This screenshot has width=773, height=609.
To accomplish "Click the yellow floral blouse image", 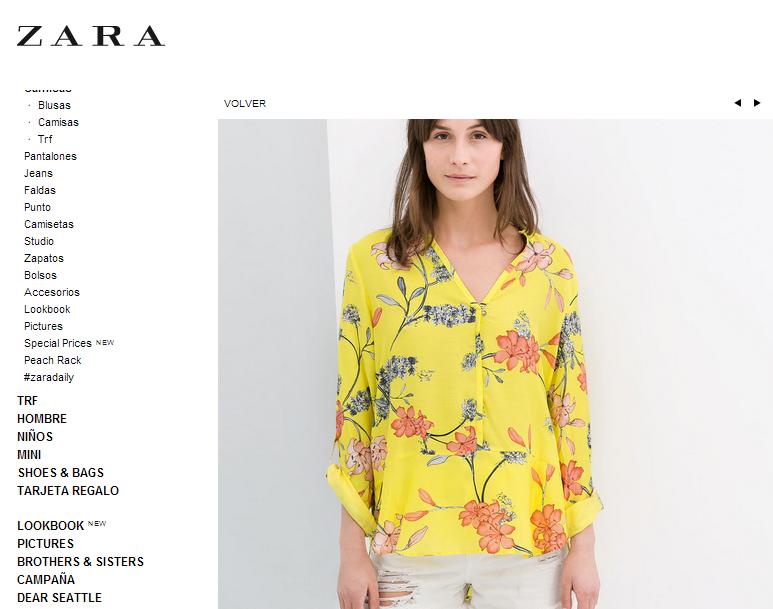I will click(495, 364).
